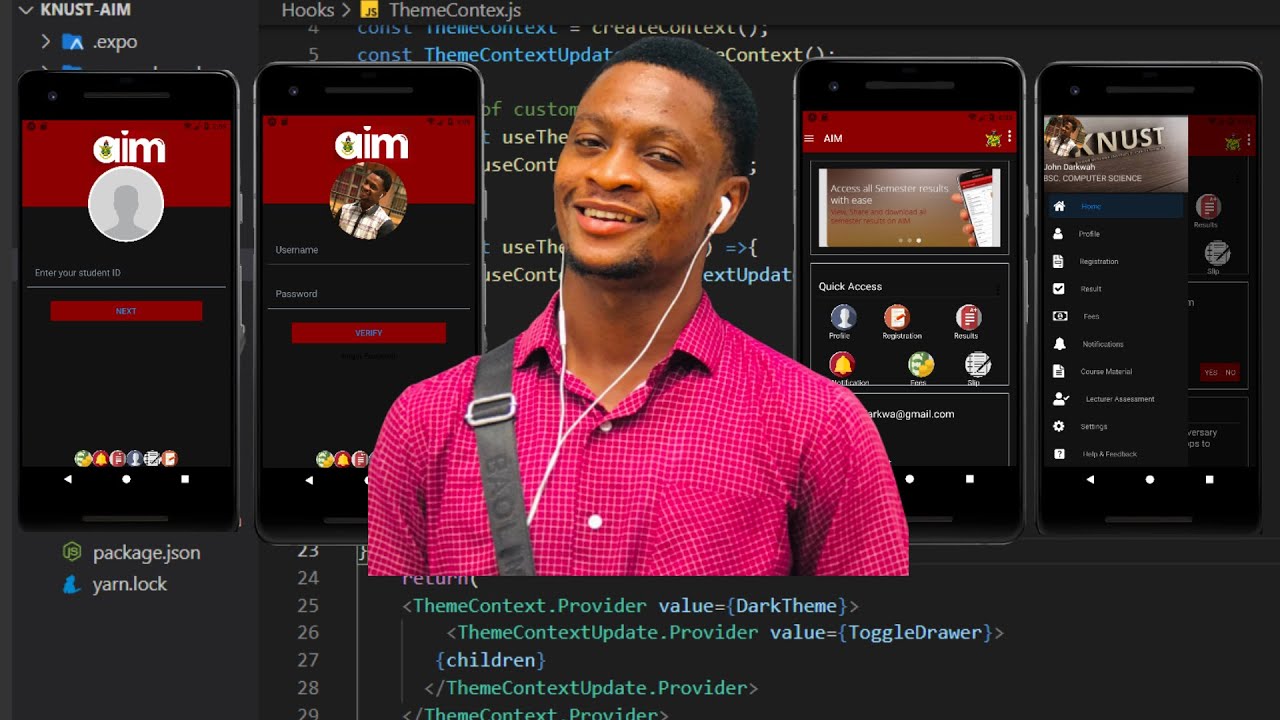
Task: Tap the Course Material document icon in drawer
Action: coord(1059,371)
